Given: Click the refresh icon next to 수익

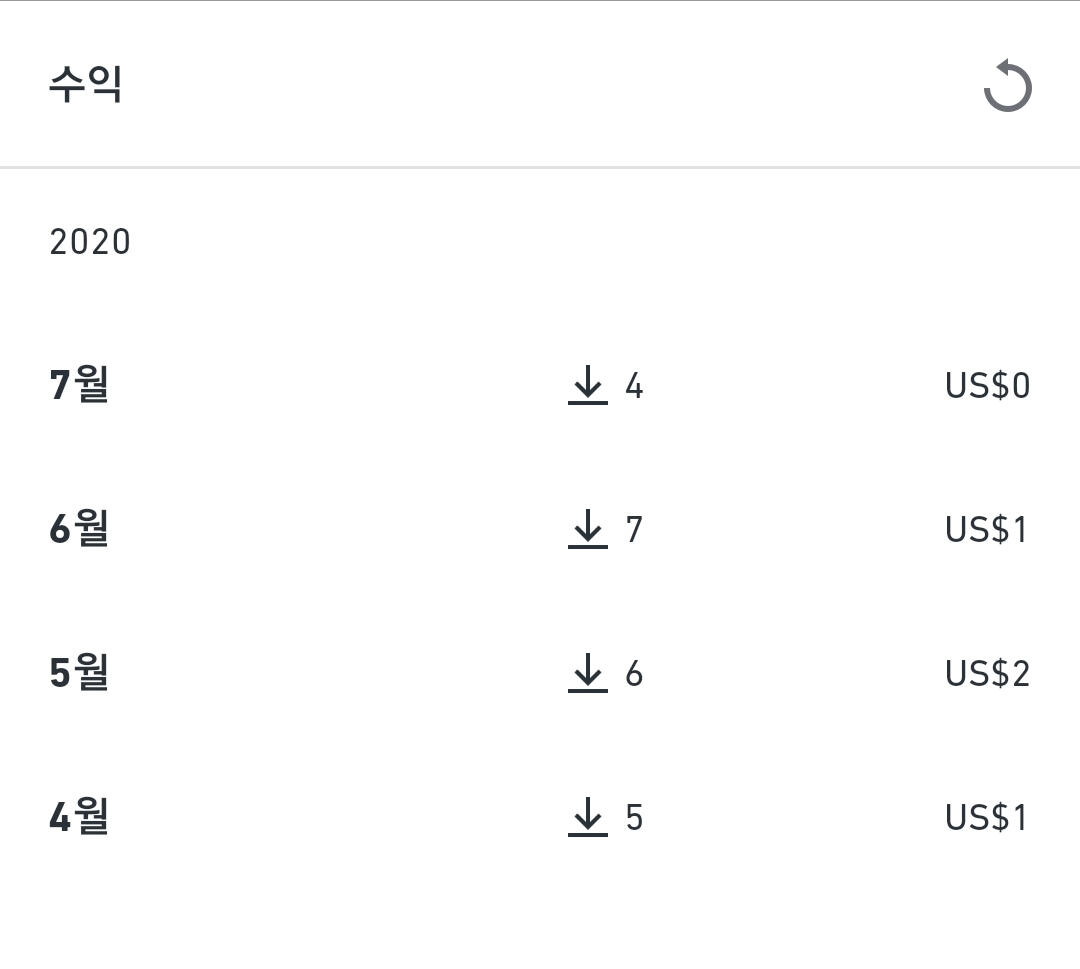Looking at the screenshot, I should 1007,85.
